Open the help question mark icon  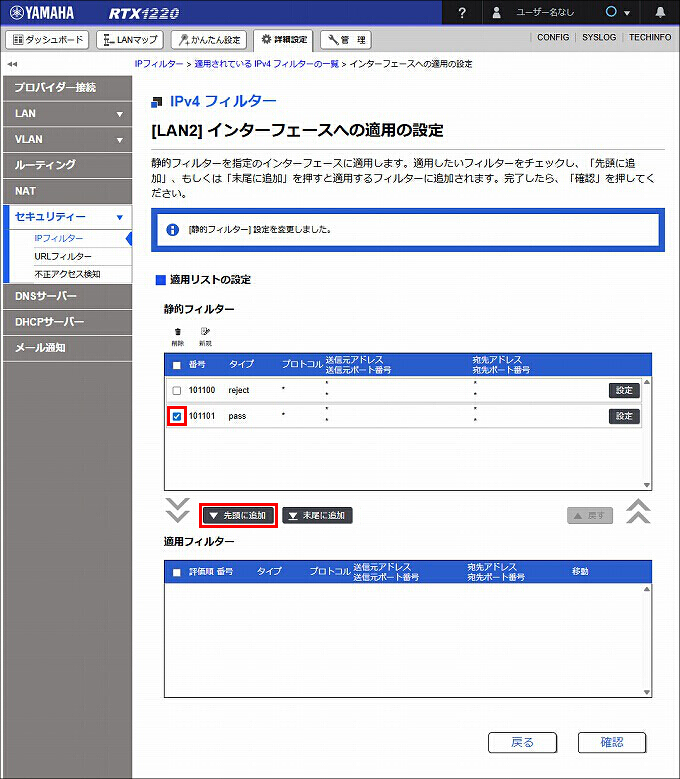[462, 12]
